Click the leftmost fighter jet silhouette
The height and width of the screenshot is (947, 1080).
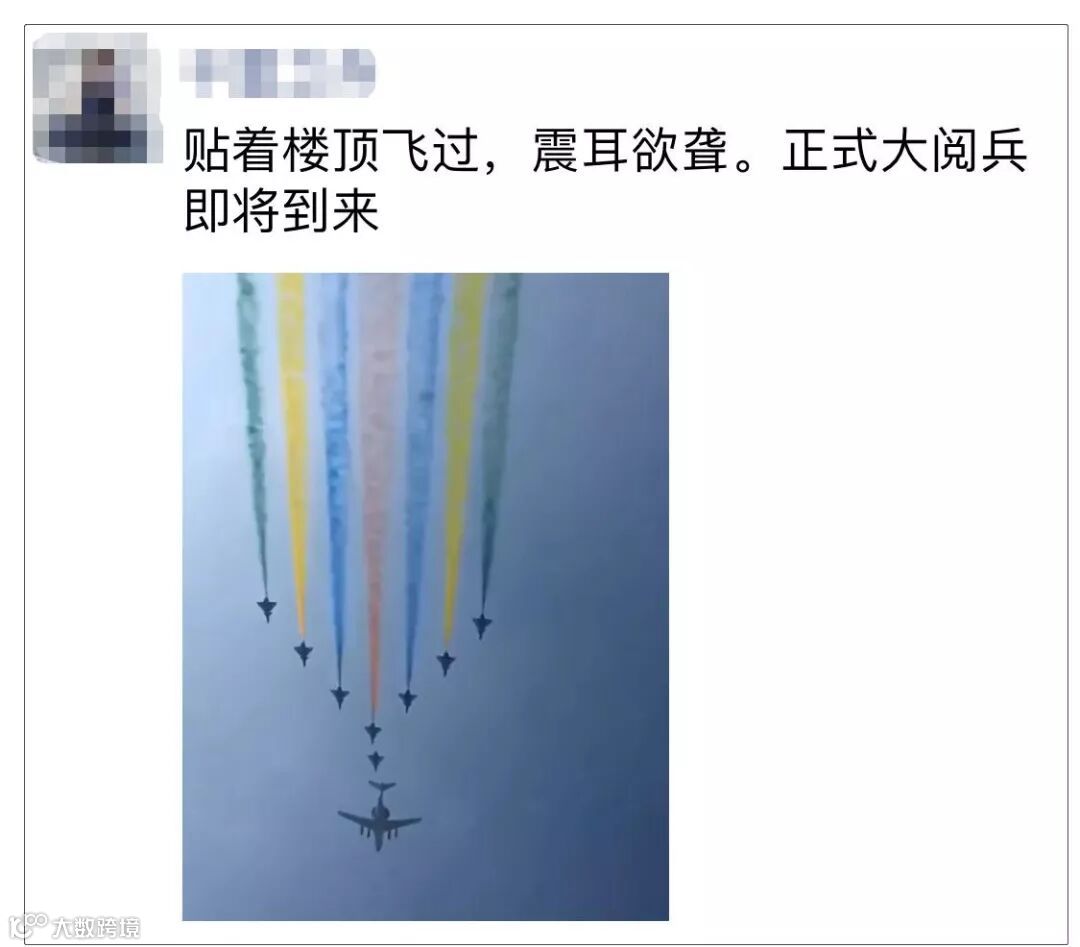(x=267, y=609)
